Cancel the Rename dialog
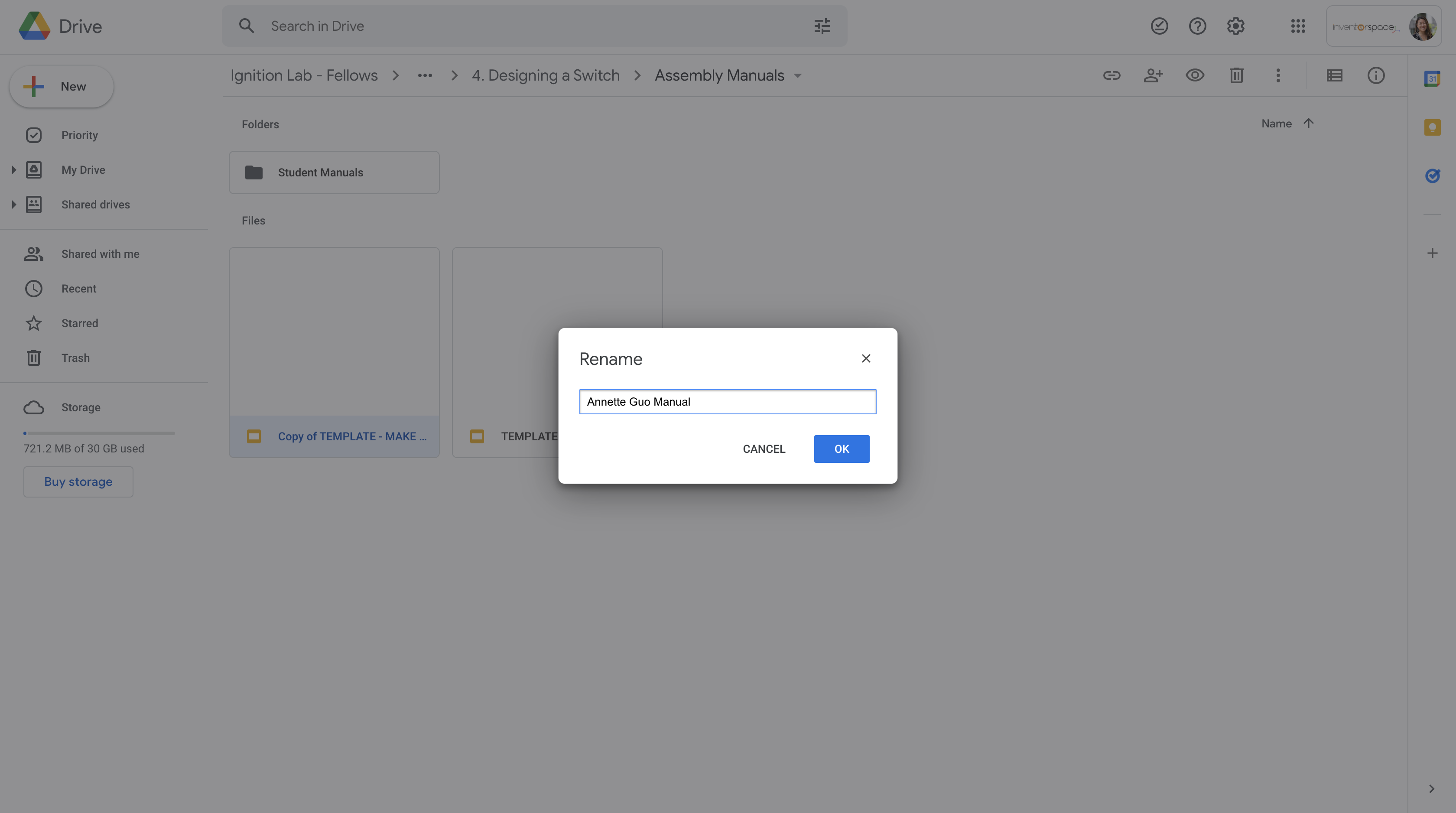Viewport: 1456px width, 813px height. pos(764,449)
